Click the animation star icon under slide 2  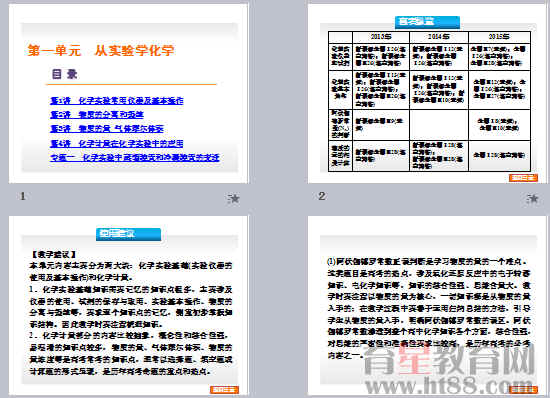(x=532, y=199)
